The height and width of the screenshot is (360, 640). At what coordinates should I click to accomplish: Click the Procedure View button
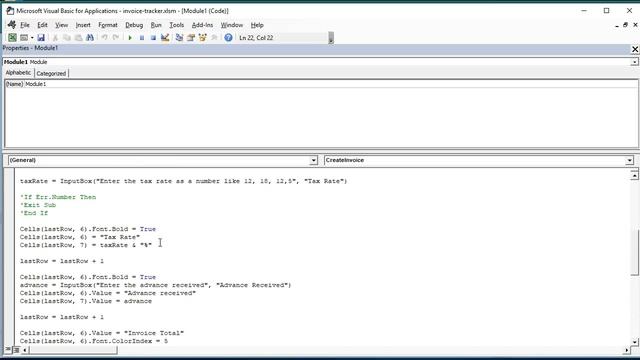pyautogui.click(x=8, y=350)
